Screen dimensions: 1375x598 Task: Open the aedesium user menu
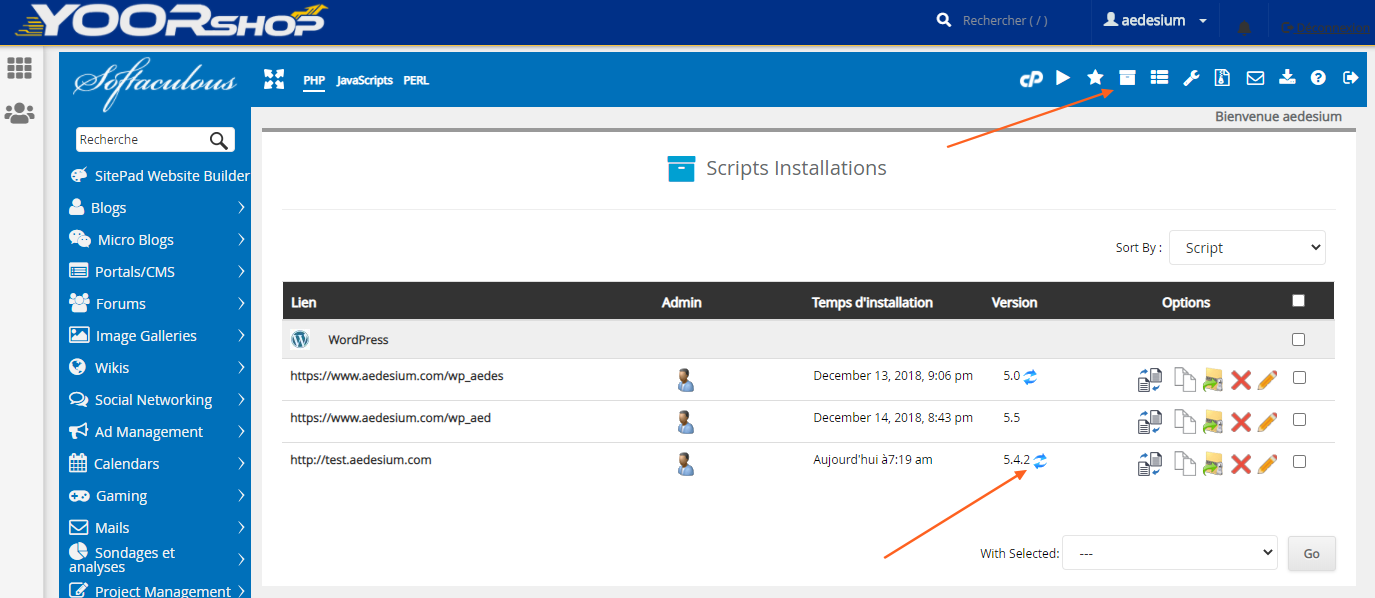(1157, 21)
